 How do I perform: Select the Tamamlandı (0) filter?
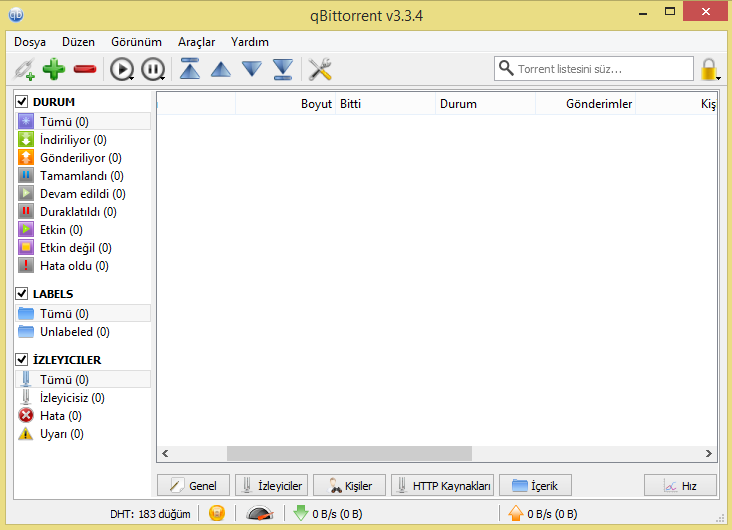83,176
